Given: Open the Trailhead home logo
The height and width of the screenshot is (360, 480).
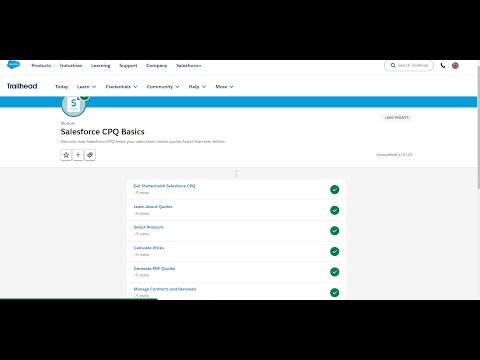Looking at the screenshot, I should 22,86.
